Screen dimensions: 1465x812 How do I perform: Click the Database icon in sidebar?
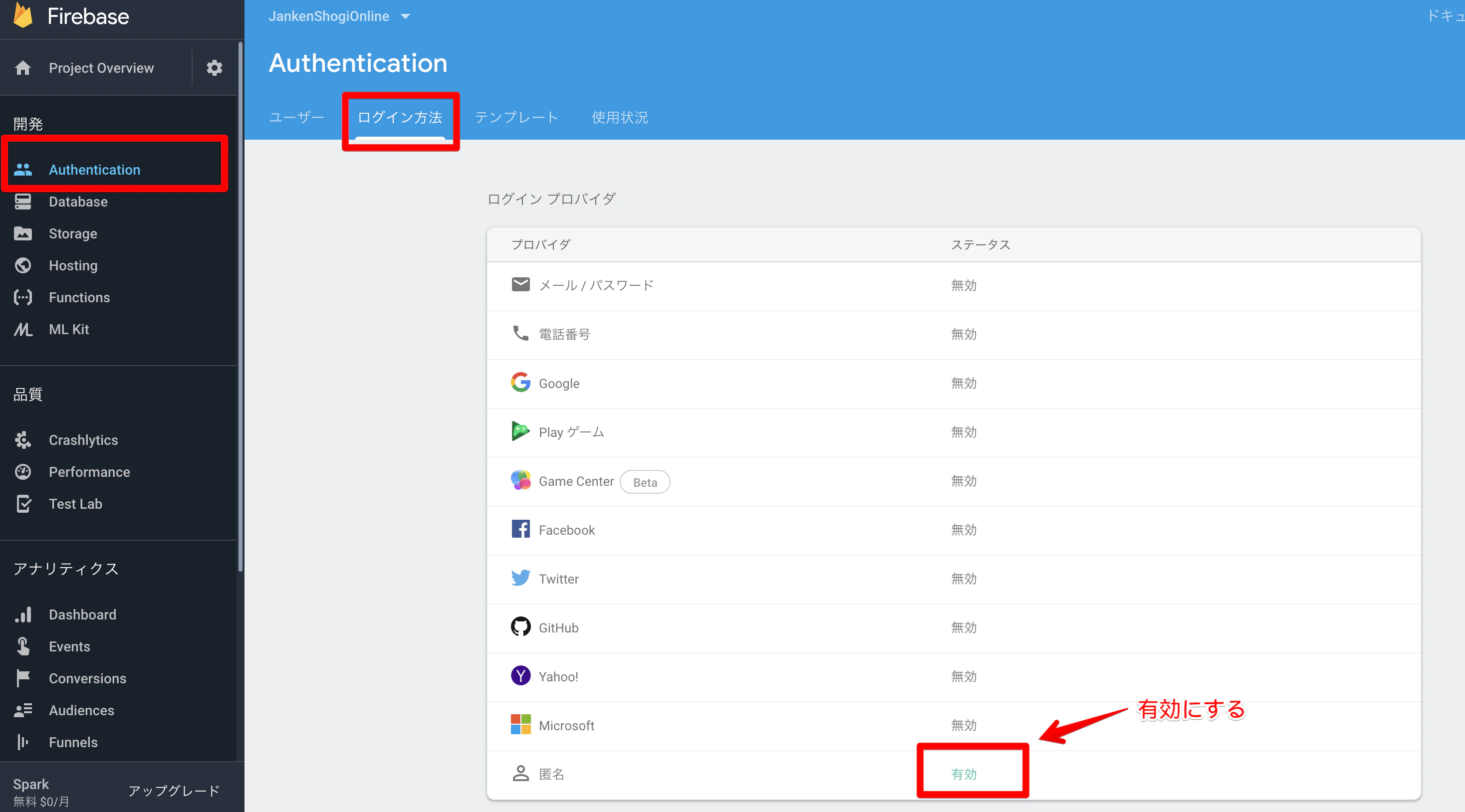click(x=23, y=202)
